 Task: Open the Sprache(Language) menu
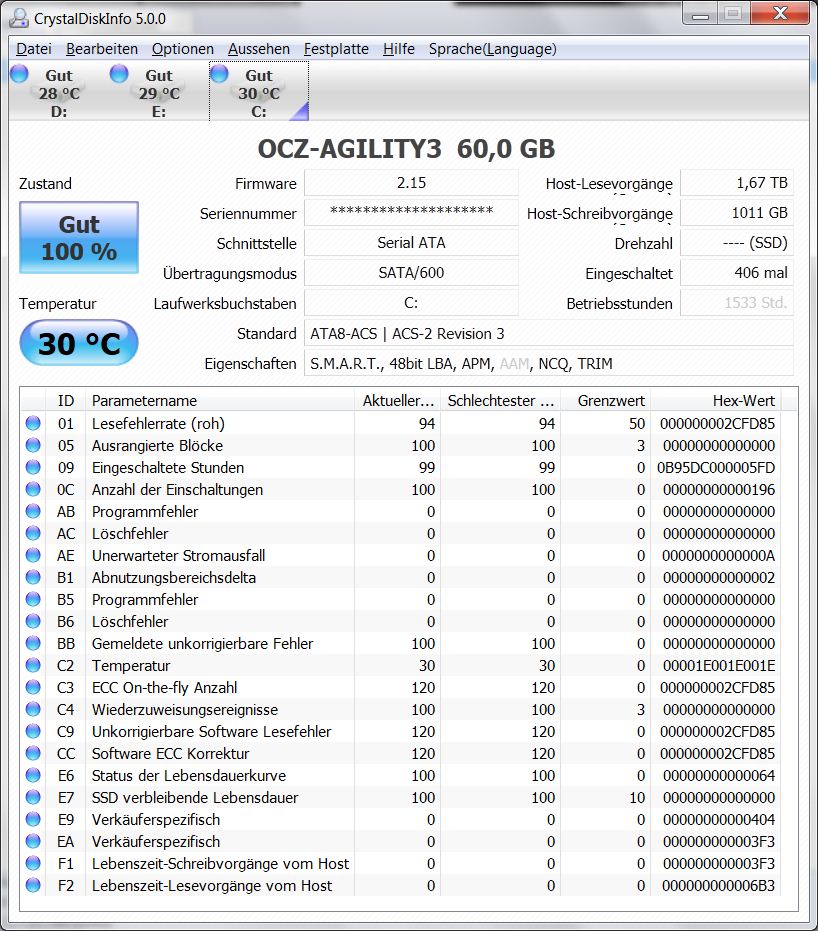(x=493, y=49)
